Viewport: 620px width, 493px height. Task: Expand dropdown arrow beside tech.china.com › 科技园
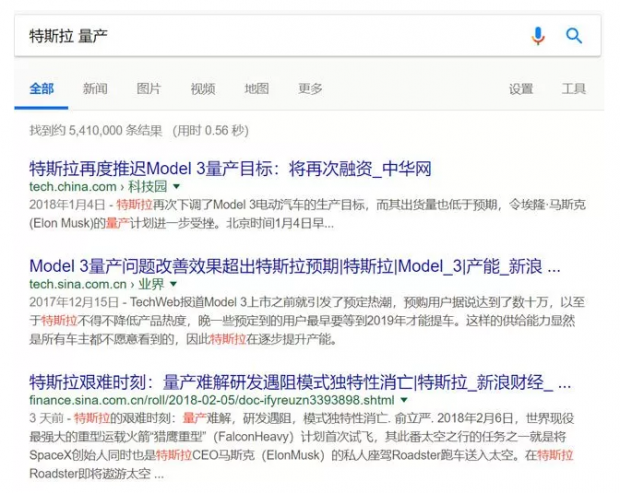click(x=176, y=186)
